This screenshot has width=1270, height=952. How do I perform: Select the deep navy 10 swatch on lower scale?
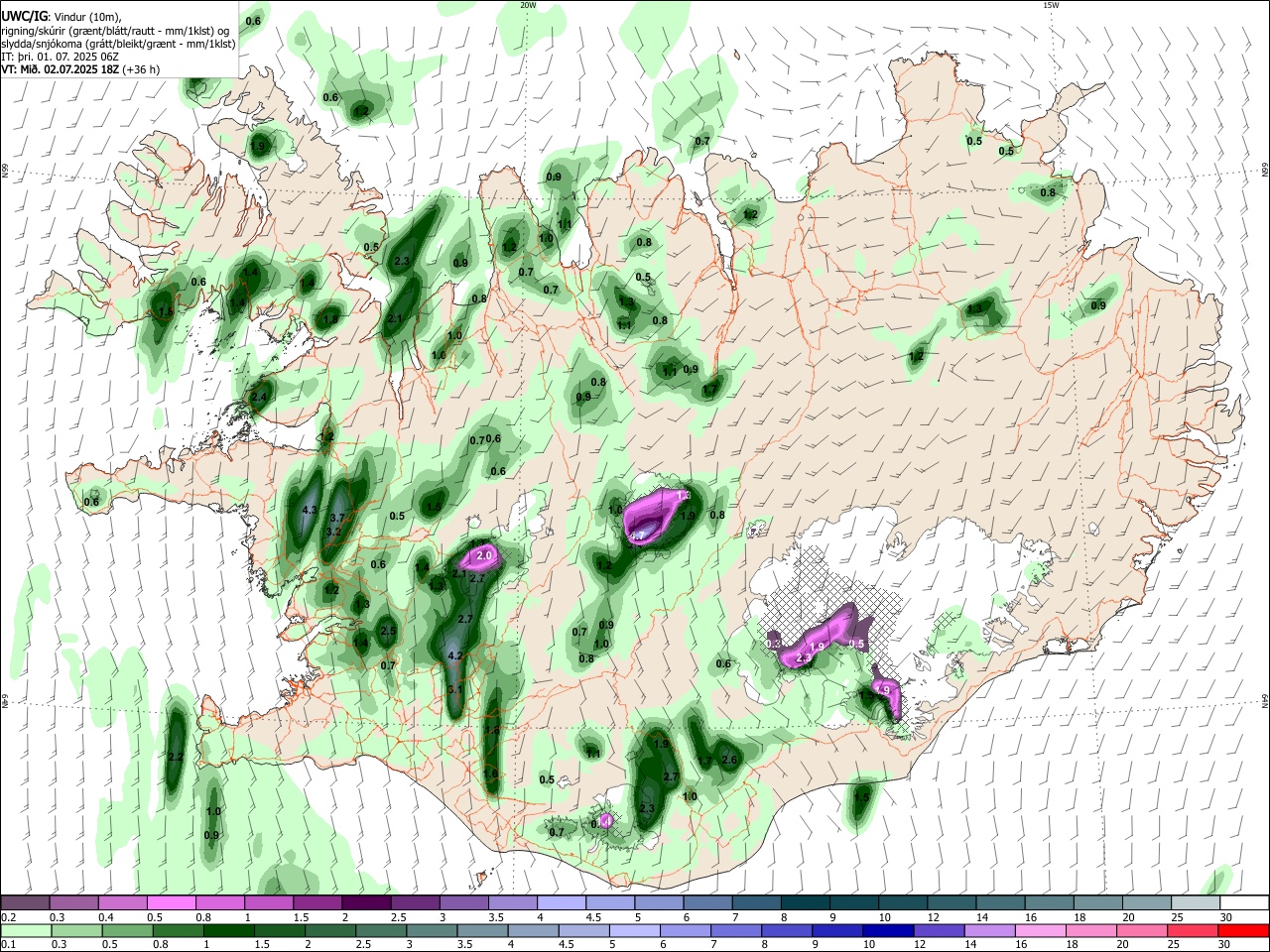click(887, 930)
